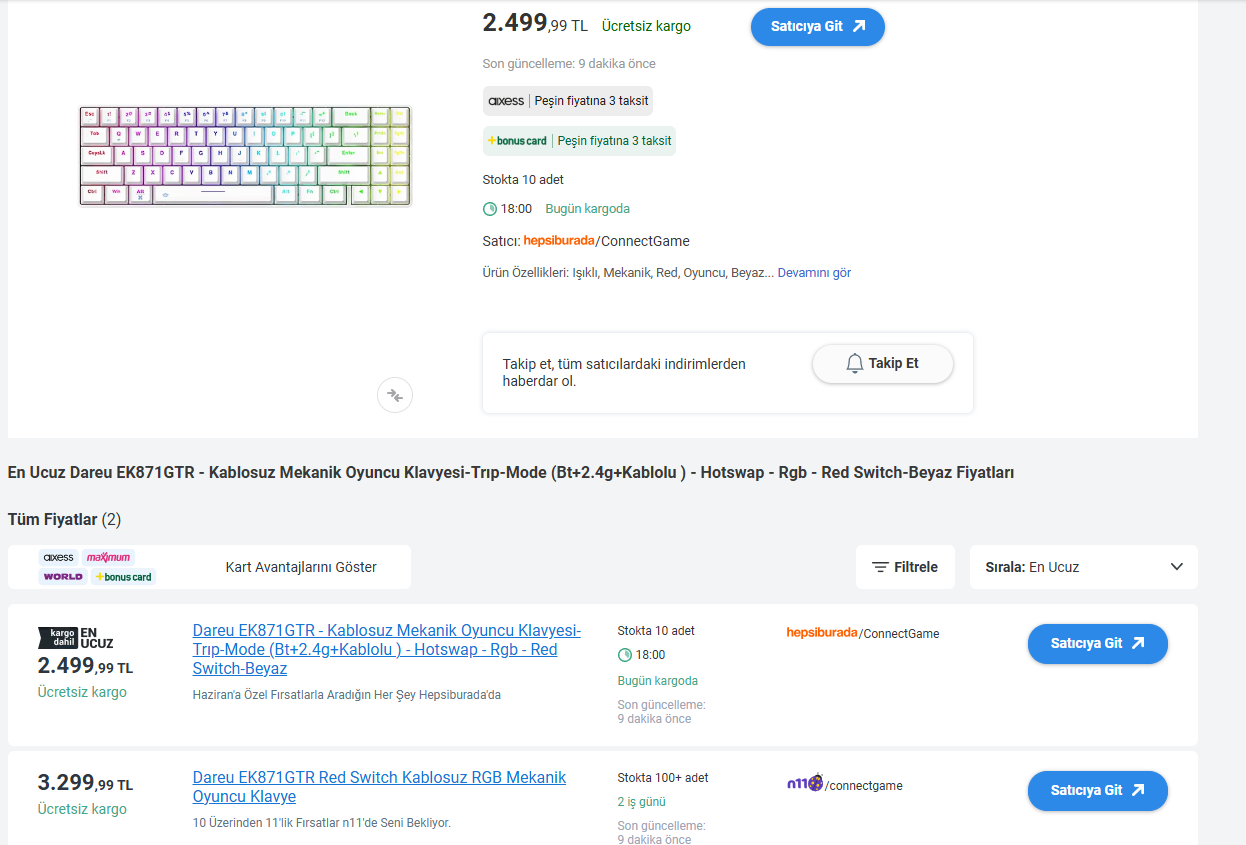Click the compare arrows icon below keyboard image
1246x845 pixels.
pyautogui.click(x=395, y=395)
